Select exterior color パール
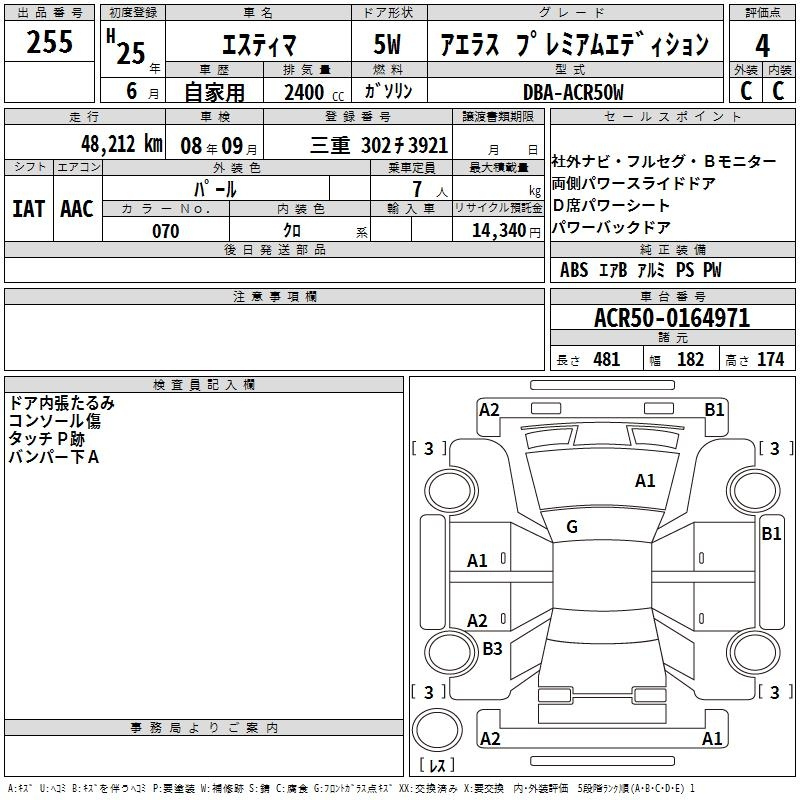 point(215,189)
